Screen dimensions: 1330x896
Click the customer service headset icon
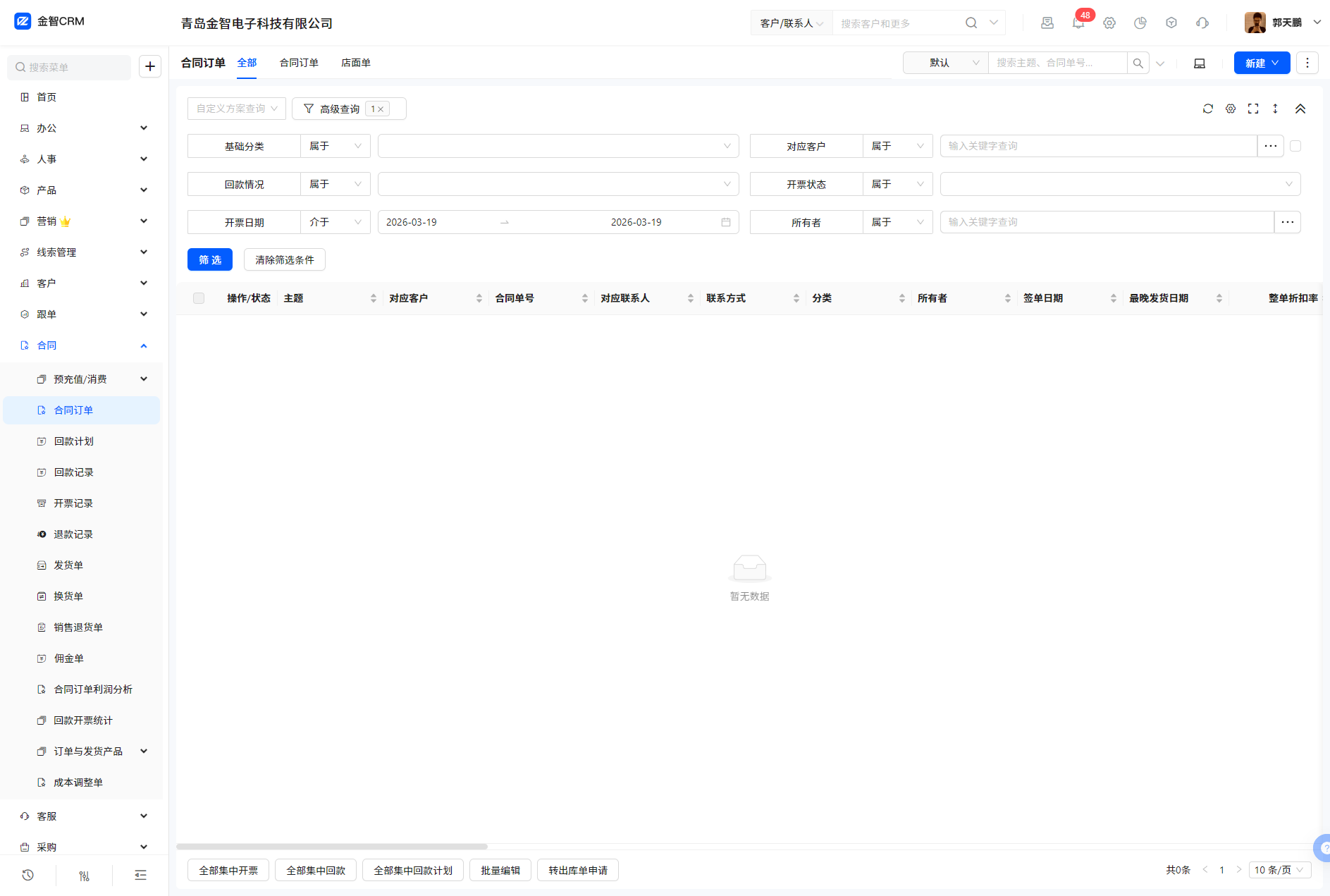tap(1202, 23)
